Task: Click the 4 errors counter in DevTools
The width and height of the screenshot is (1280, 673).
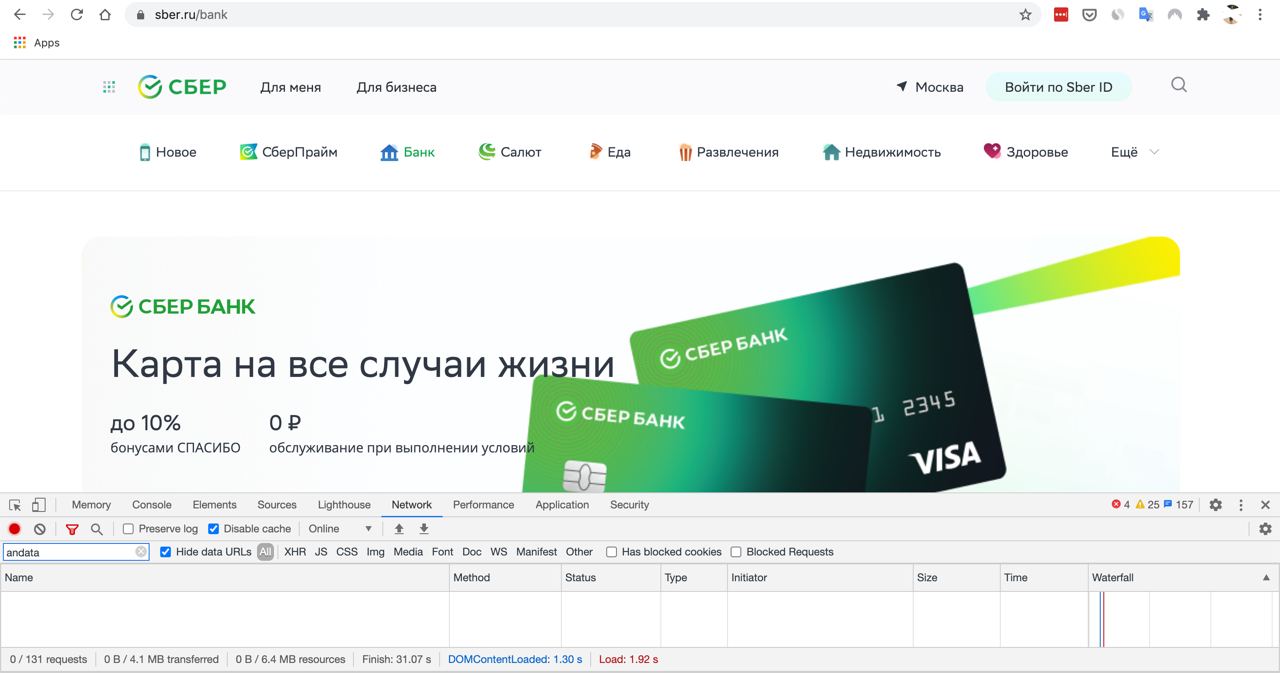Action: click(1121, 505)
